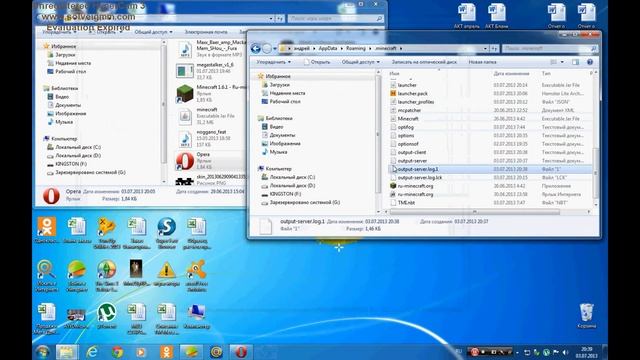
Task: Expand breadcrumb arrow after AppData
Action: 342,49
